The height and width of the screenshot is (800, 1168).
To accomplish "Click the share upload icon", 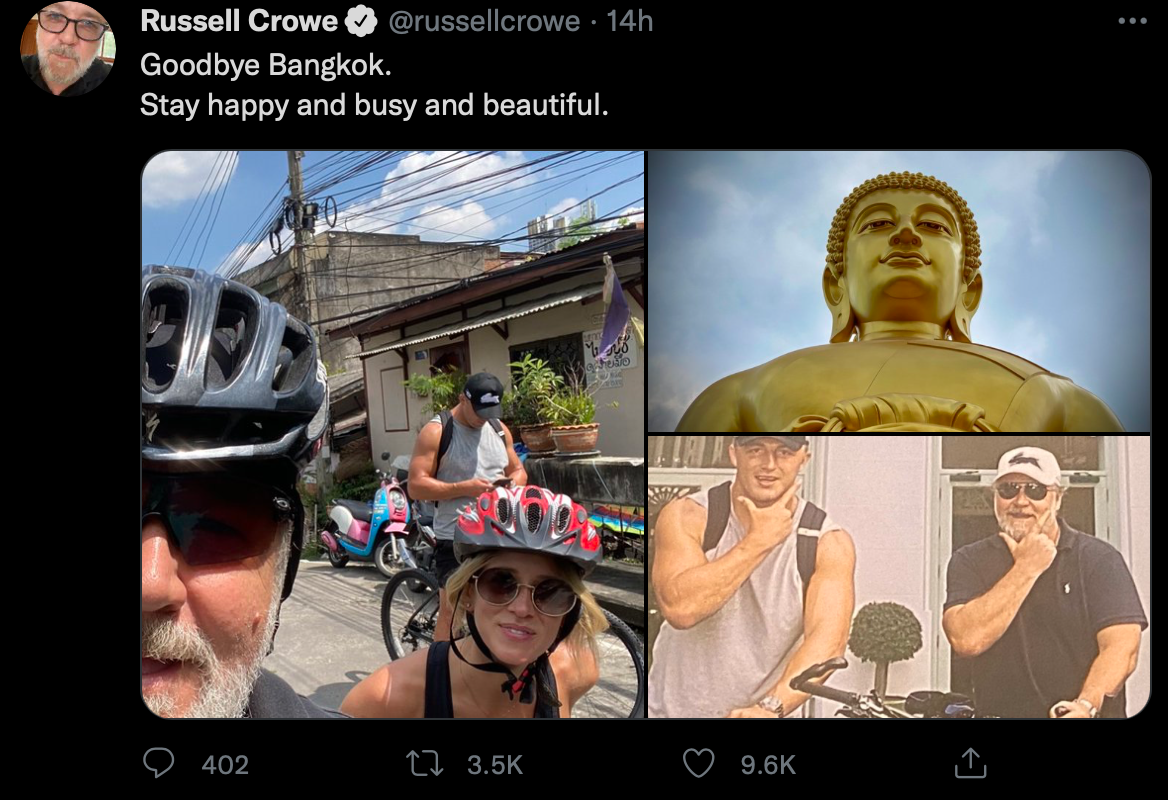I will point(969,764).
